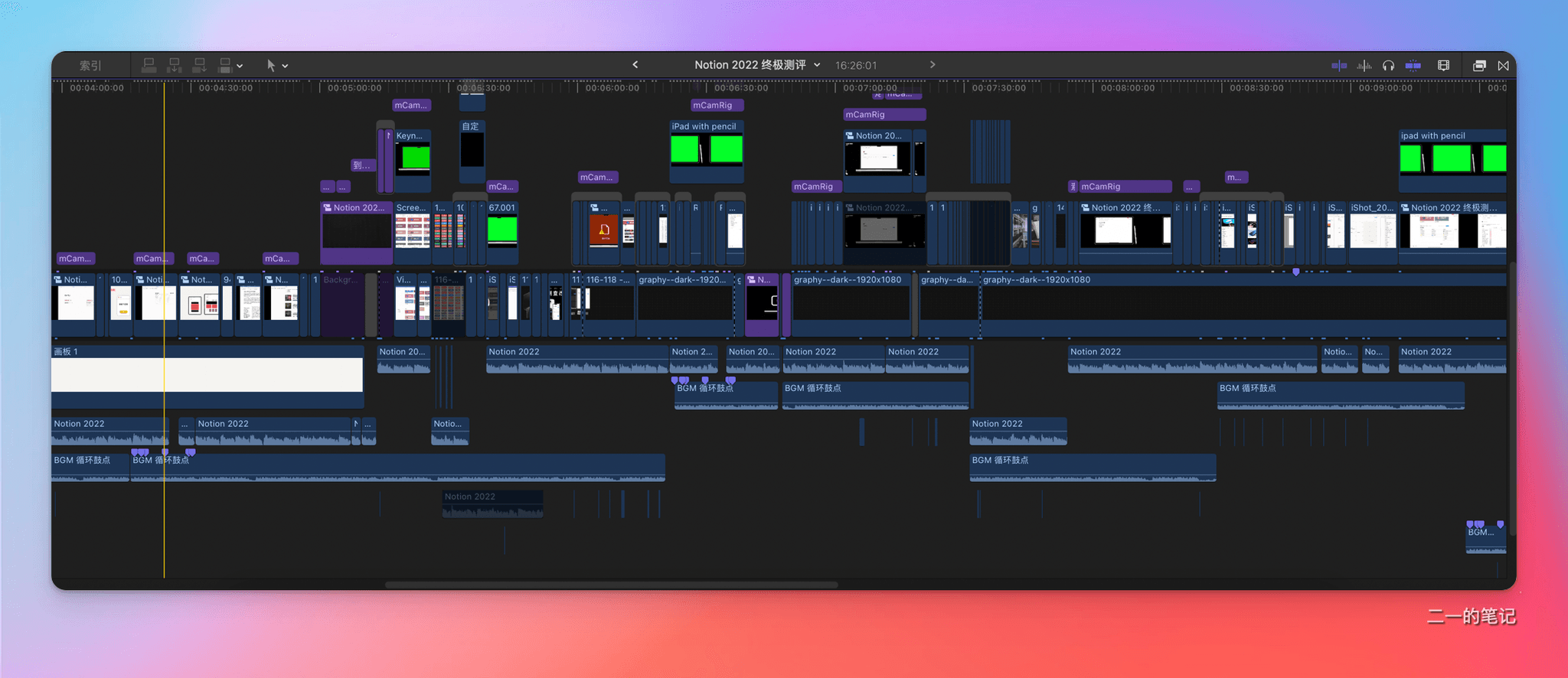1568x678 pixels.
Task: Click the purple marker above the long graphy clip
Action: [x=1295, y=272]
